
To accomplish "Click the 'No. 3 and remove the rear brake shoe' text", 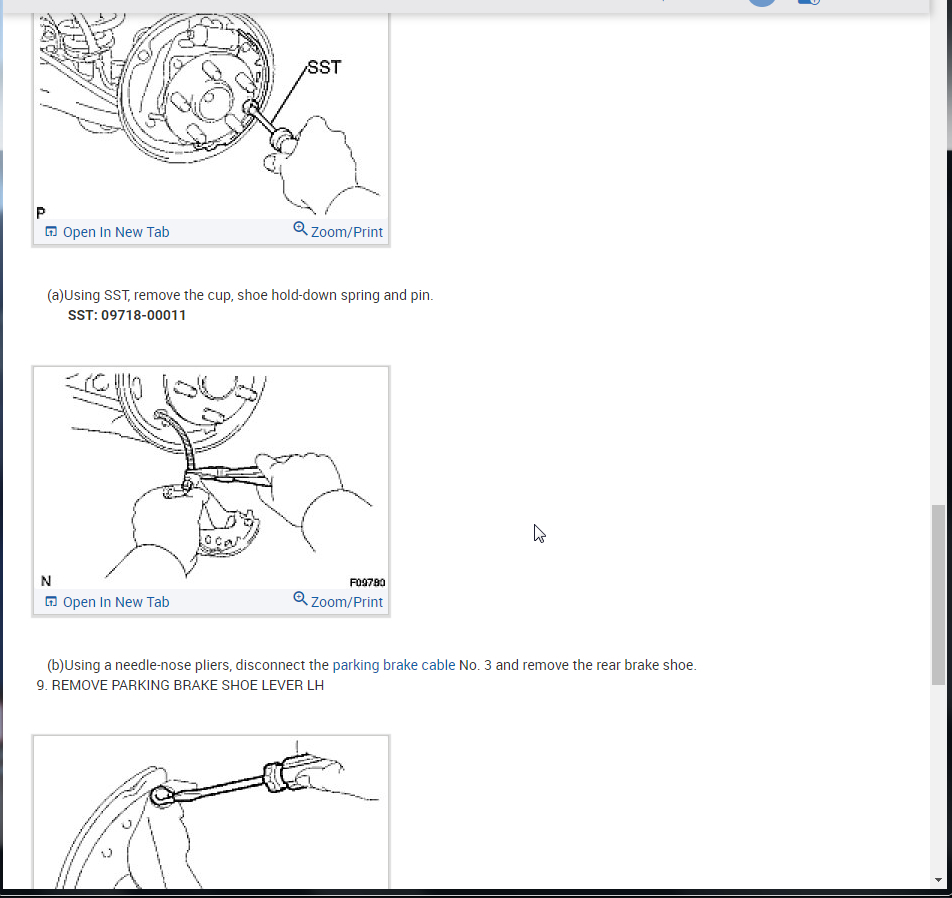I will tap(577, 665).
